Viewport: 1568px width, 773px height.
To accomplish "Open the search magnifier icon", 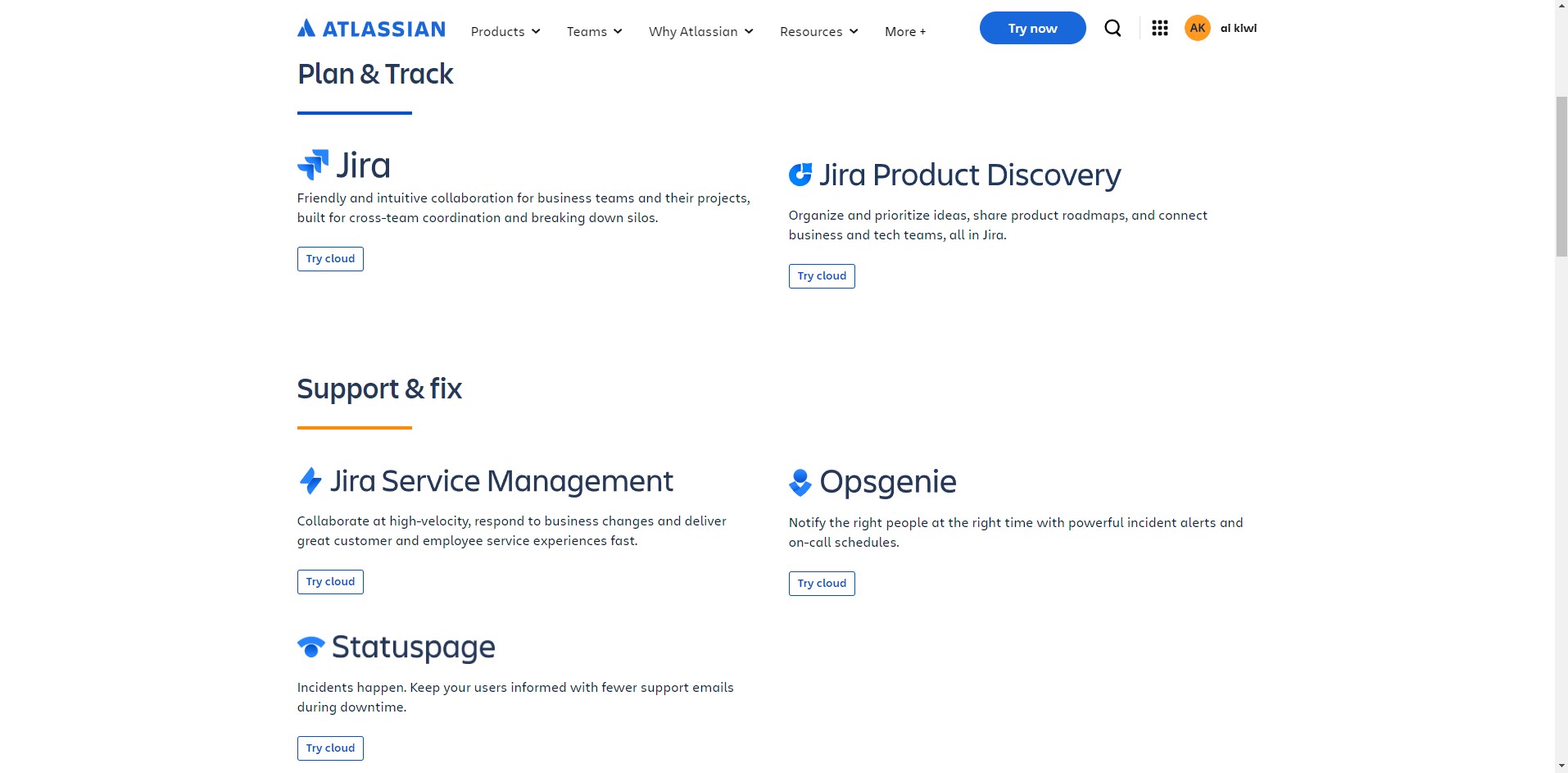I will coord(1113,28).
